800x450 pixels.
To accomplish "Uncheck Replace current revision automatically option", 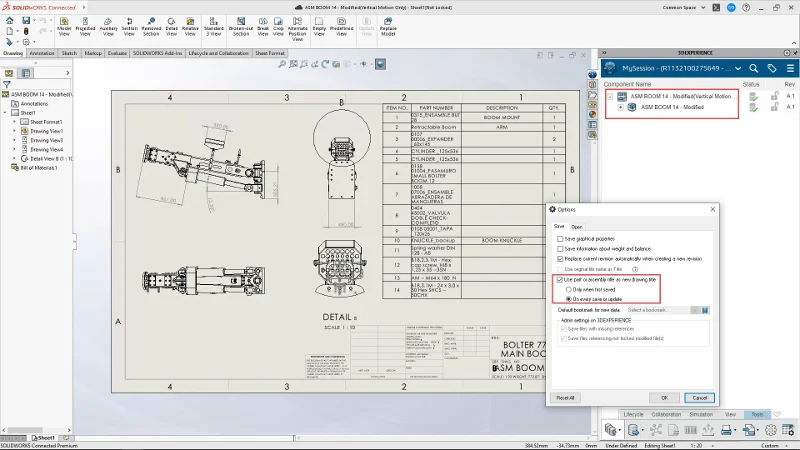I will tap(560, 258).
